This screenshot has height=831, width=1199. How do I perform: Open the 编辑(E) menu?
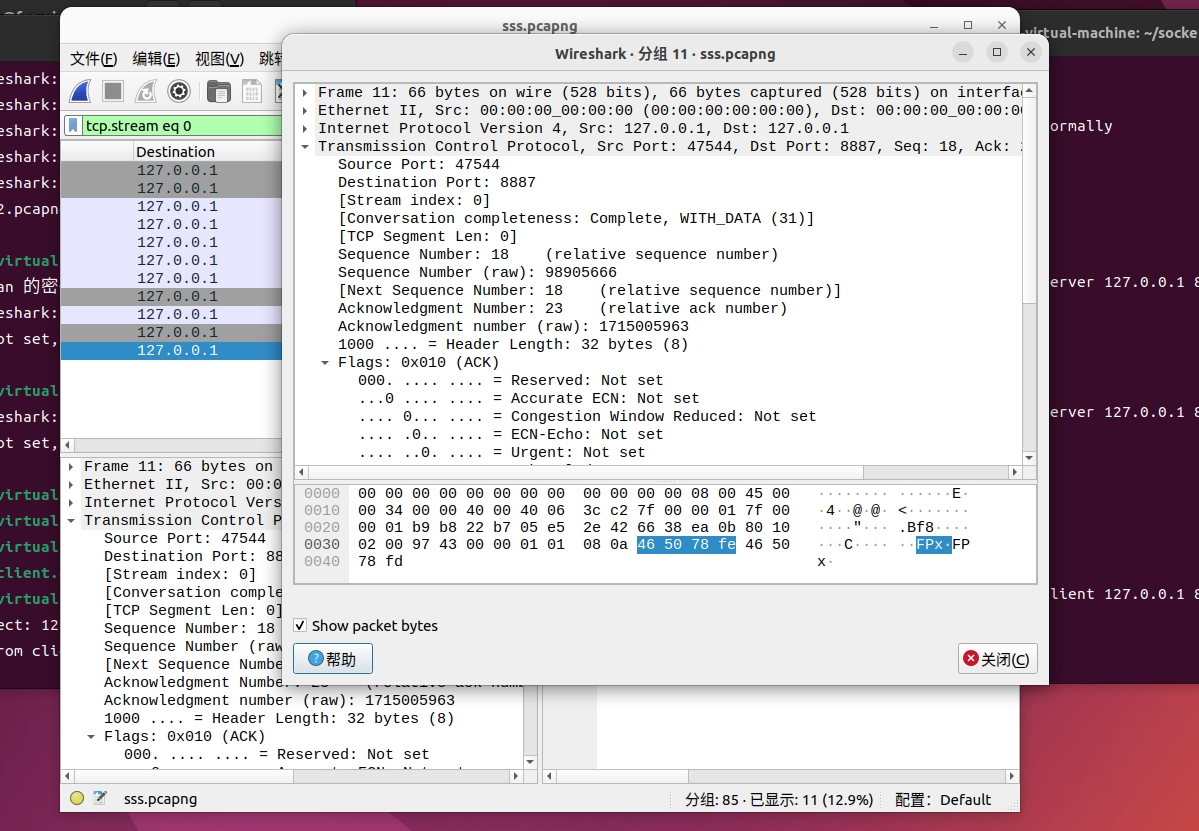[156, 59]
